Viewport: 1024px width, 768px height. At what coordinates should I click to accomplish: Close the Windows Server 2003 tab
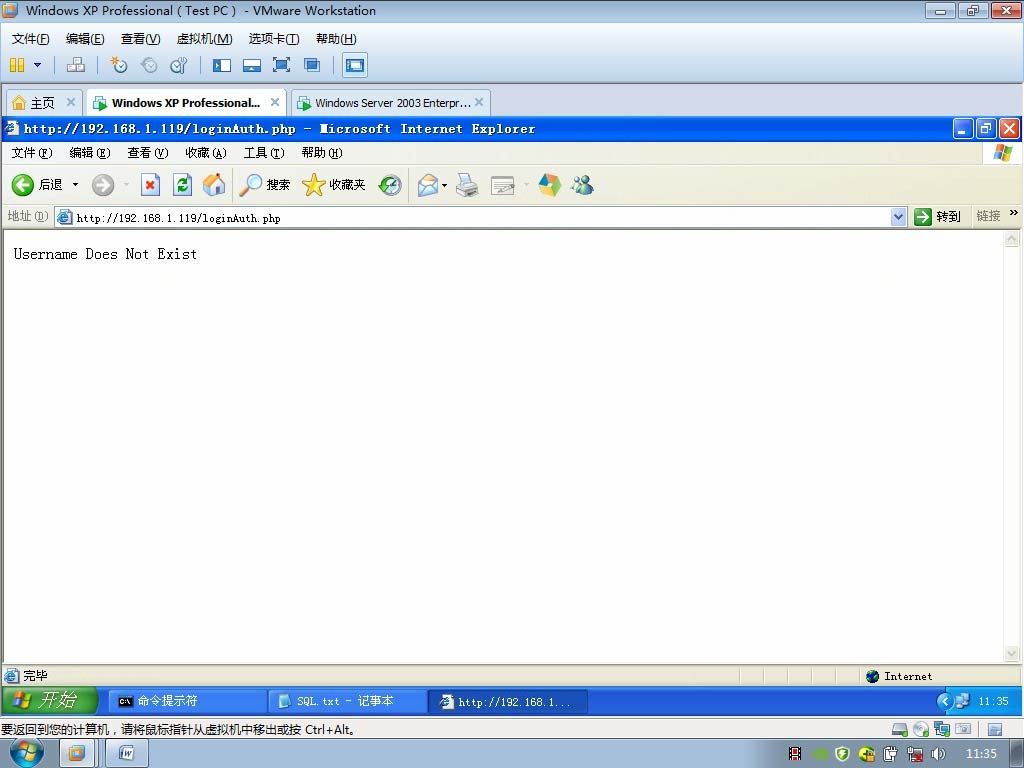pos(479,102)
